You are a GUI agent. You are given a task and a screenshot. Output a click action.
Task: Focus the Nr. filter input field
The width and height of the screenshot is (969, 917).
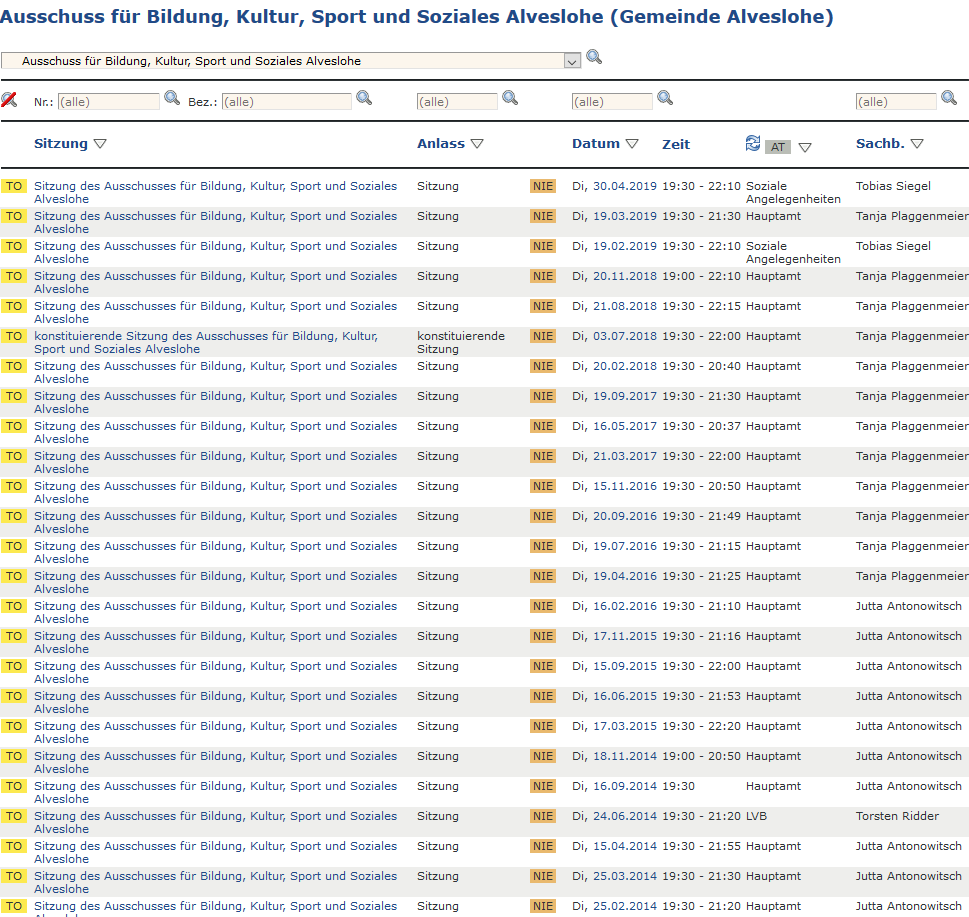click(x=109, y=101)
